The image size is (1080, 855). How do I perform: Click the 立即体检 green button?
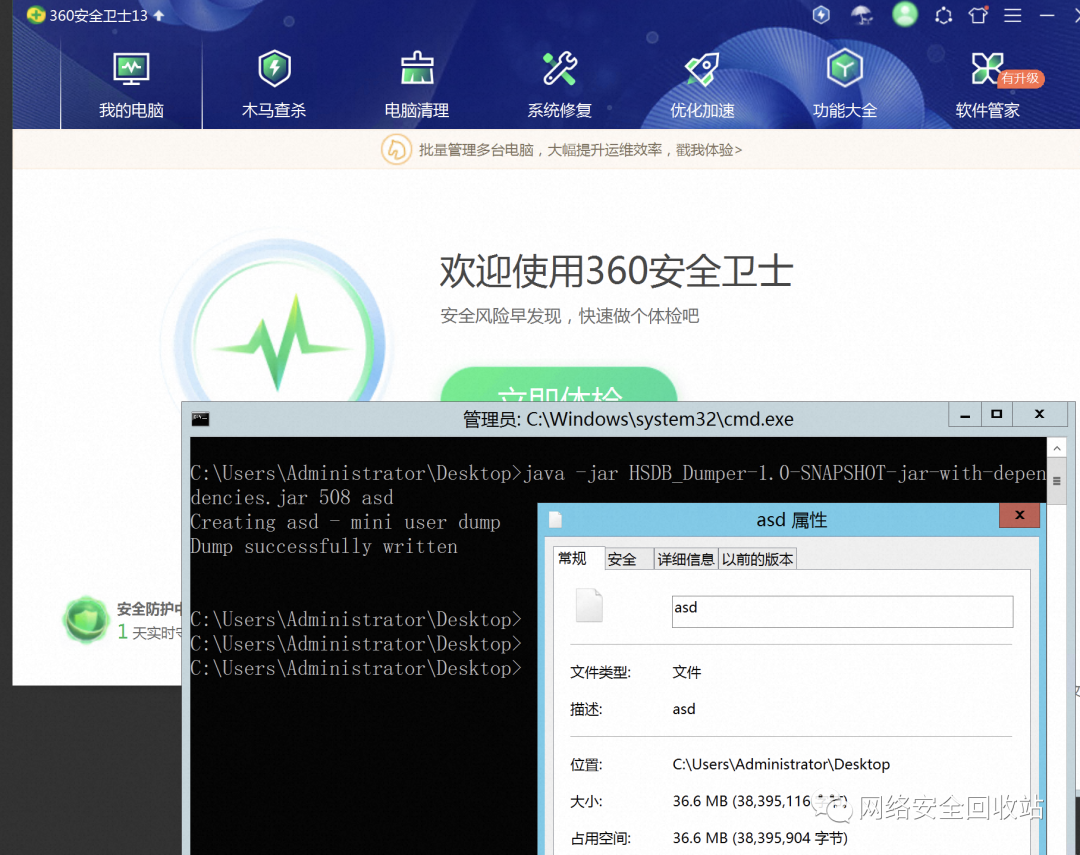pos(559,384)
